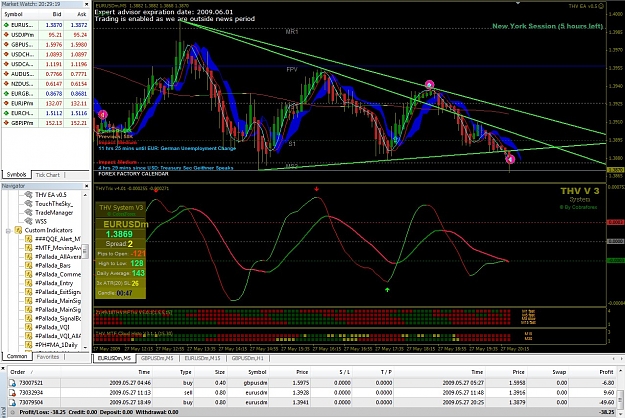The height and width of the screenshot is (418, 625).
Task: Close the Navigator panel
Action: (86, 186)
